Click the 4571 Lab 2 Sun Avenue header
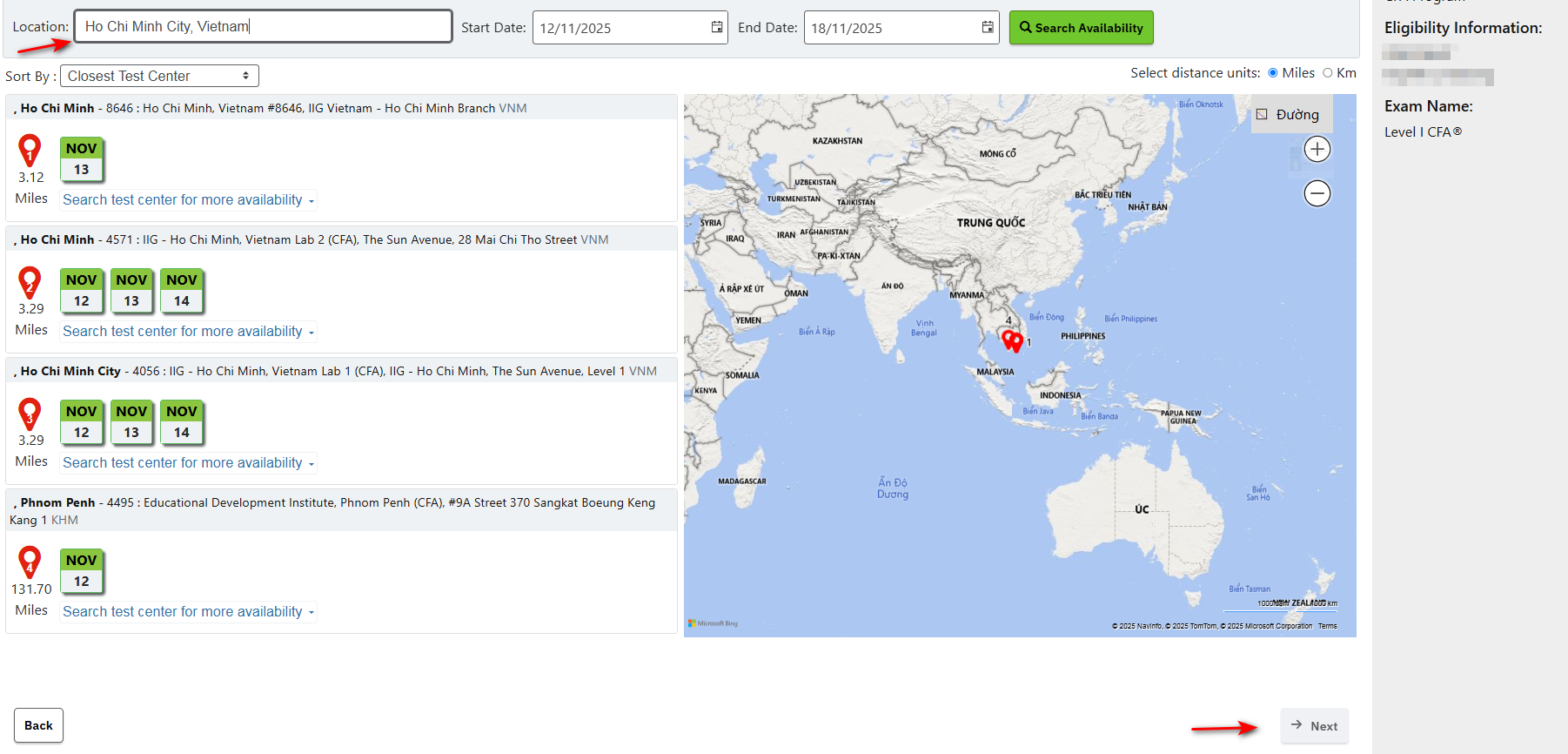The width and height of the screenshot is (1568, 754). [341, 239]
